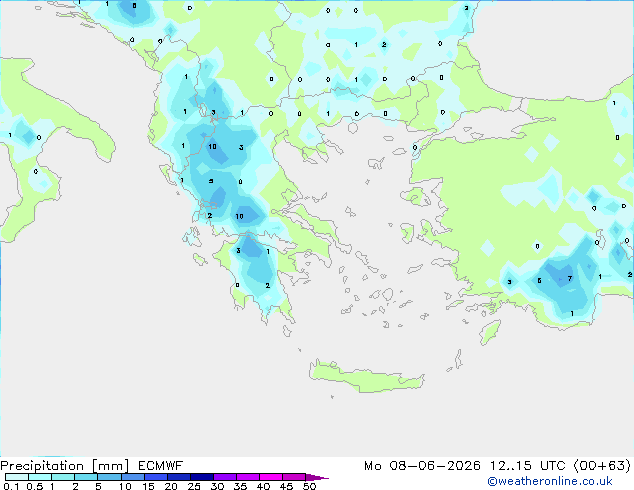Click the 20–25 mm legend swatch
This screenshot has height=490, width=634.
(178, 477)
